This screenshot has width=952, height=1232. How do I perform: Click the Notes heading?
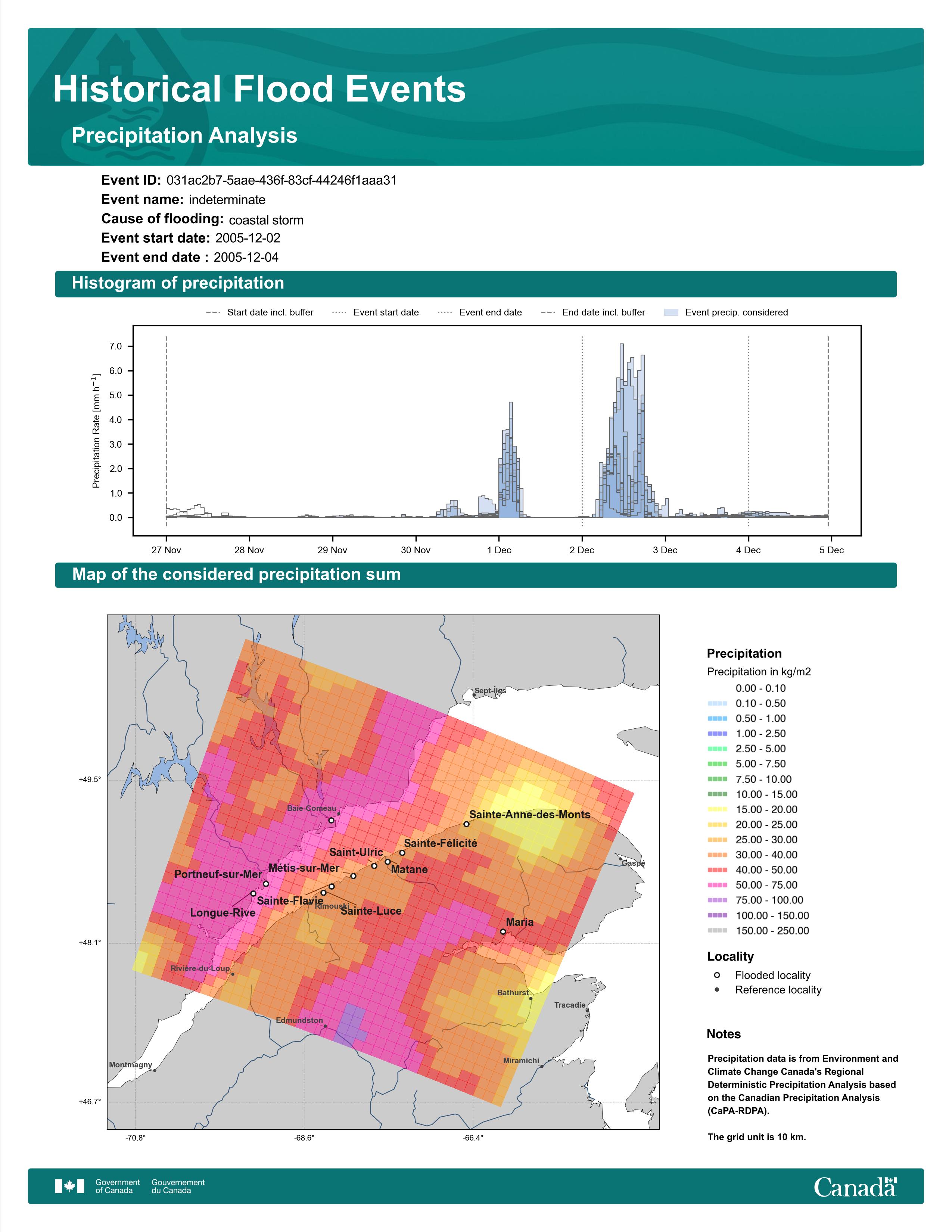[x=724, y=1034]
